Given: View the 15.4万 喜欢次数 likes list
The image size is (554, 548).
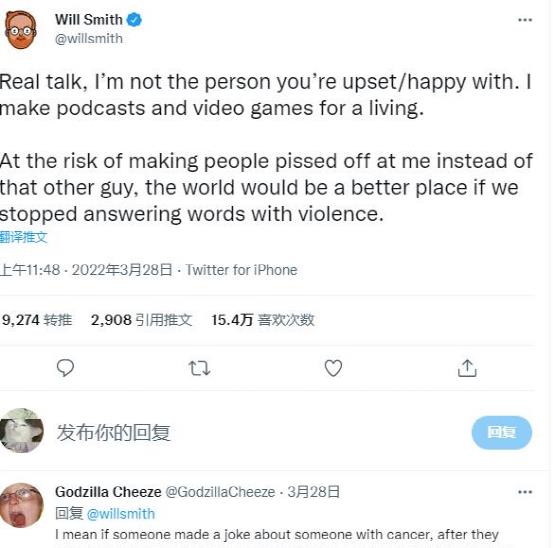Looking at the screenshot, I should click(263, 320).
